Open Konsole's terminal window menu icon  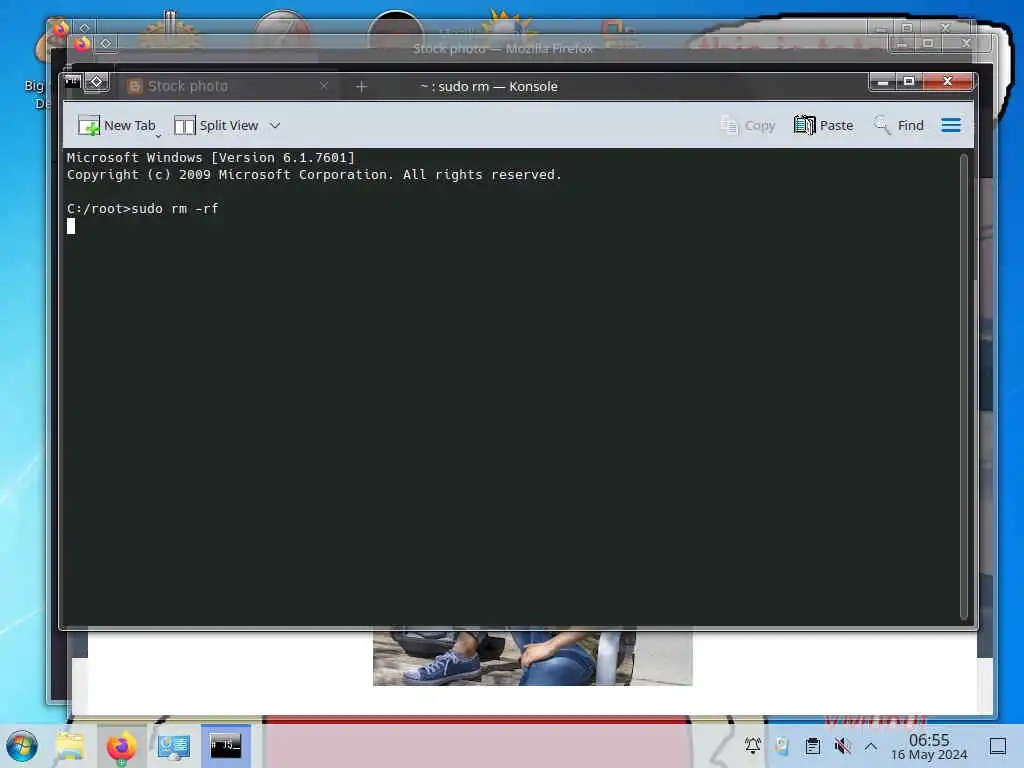72,82
